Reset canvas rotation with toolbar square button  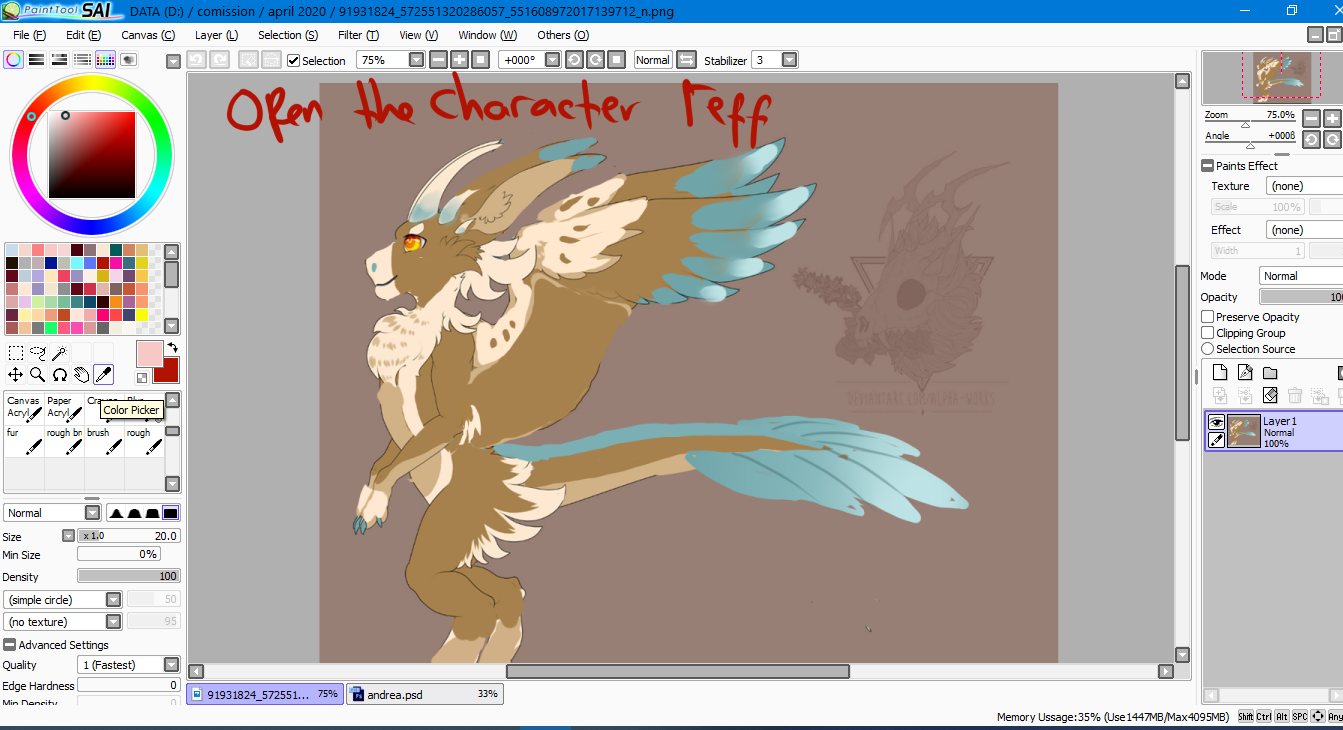coord(618,60)
